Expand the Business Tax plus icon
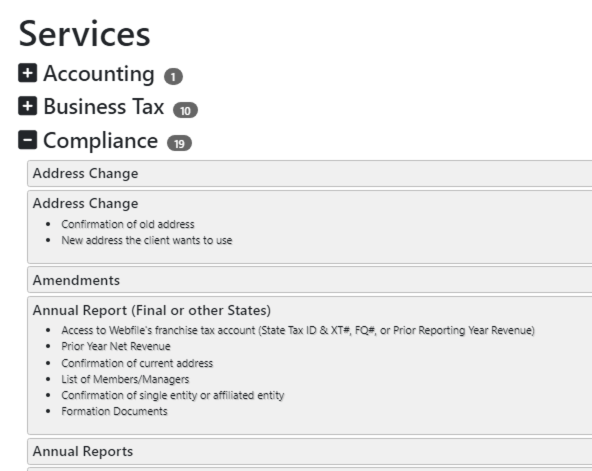The image size is (592, 471). 28,106
